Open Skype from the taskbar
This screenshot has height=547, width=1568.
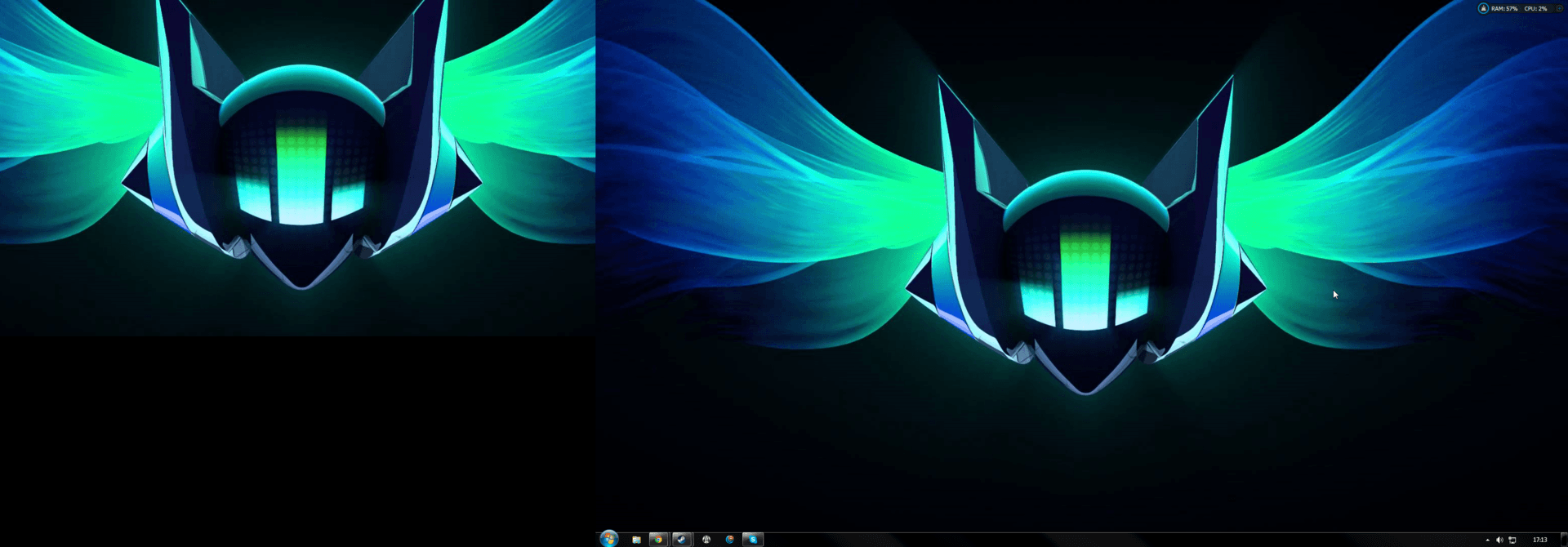753,540
